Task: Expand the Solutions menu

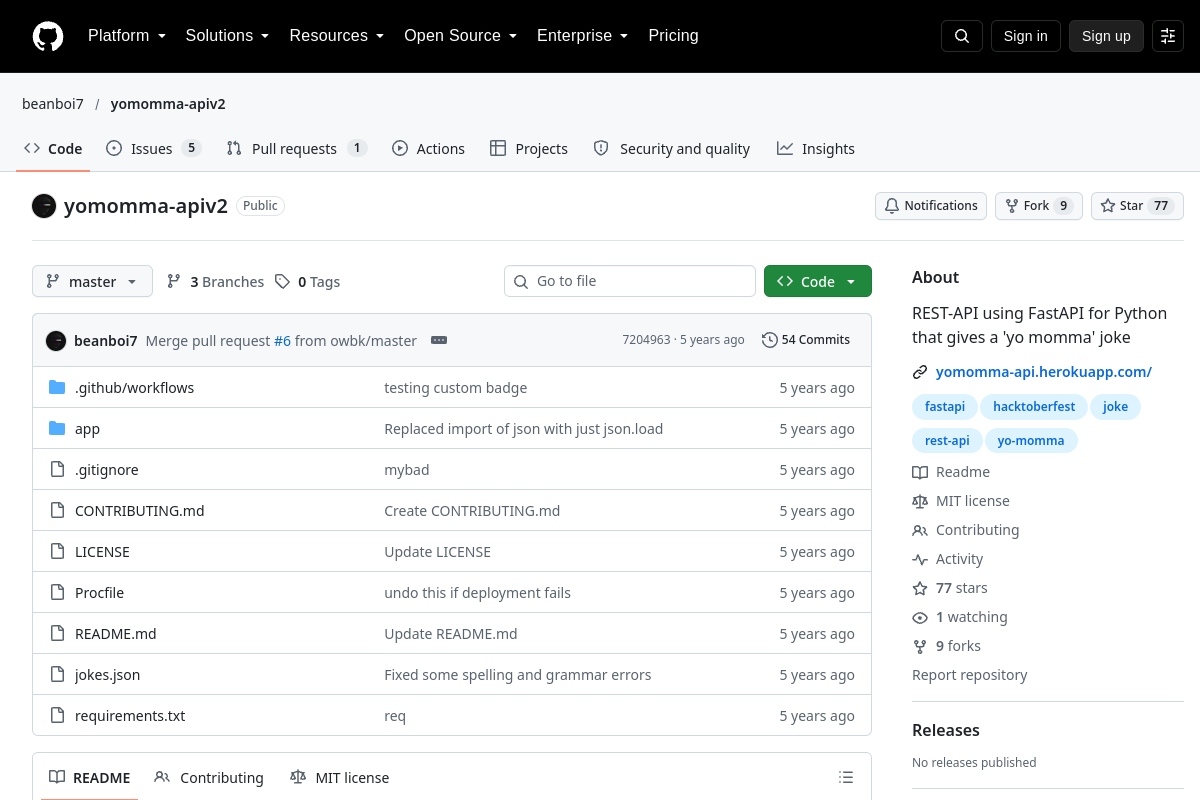Action: (228, 36)
